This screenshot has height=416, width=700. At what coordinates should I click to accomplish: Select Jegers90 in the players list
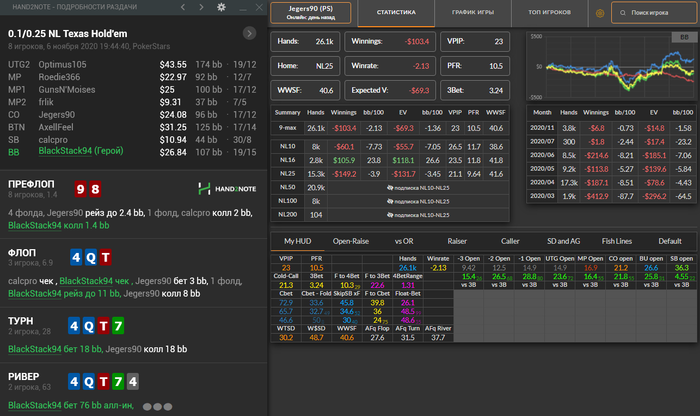point(132,114)
